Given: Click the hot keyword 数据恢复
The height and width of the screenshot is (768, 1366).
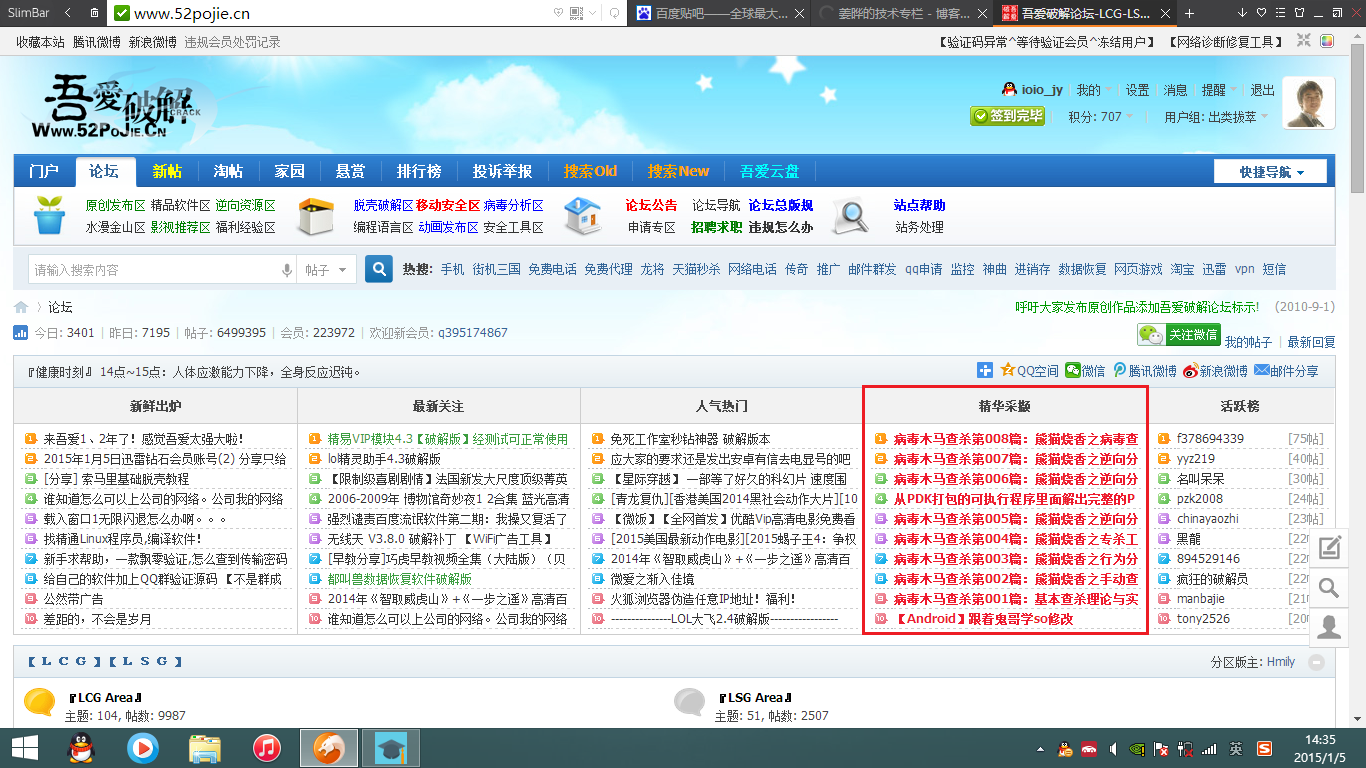Looking at the screenshot, I should pos(1082,269).
